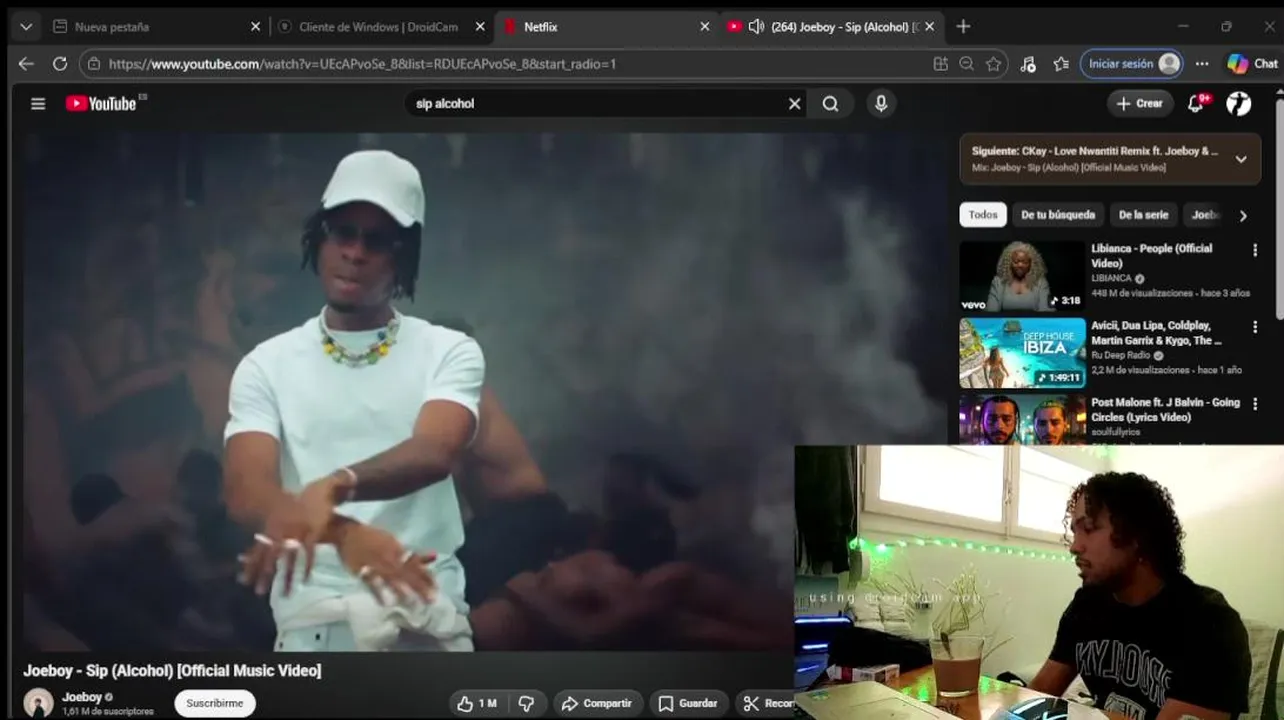
Task: Open options for Post Malone Going Circles video
Action: click(x=1255, y=404)
